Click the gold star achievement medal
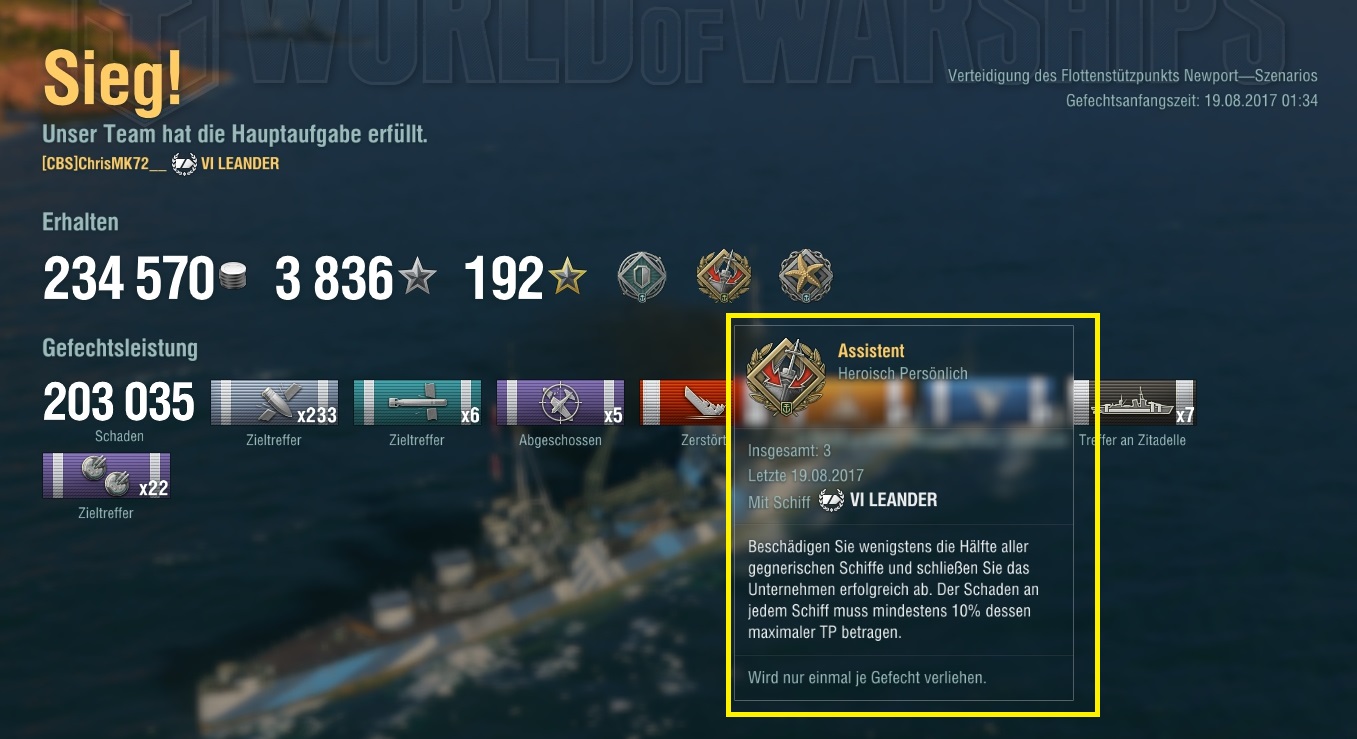The image size is (1357, 739). (x=806, y=277)
